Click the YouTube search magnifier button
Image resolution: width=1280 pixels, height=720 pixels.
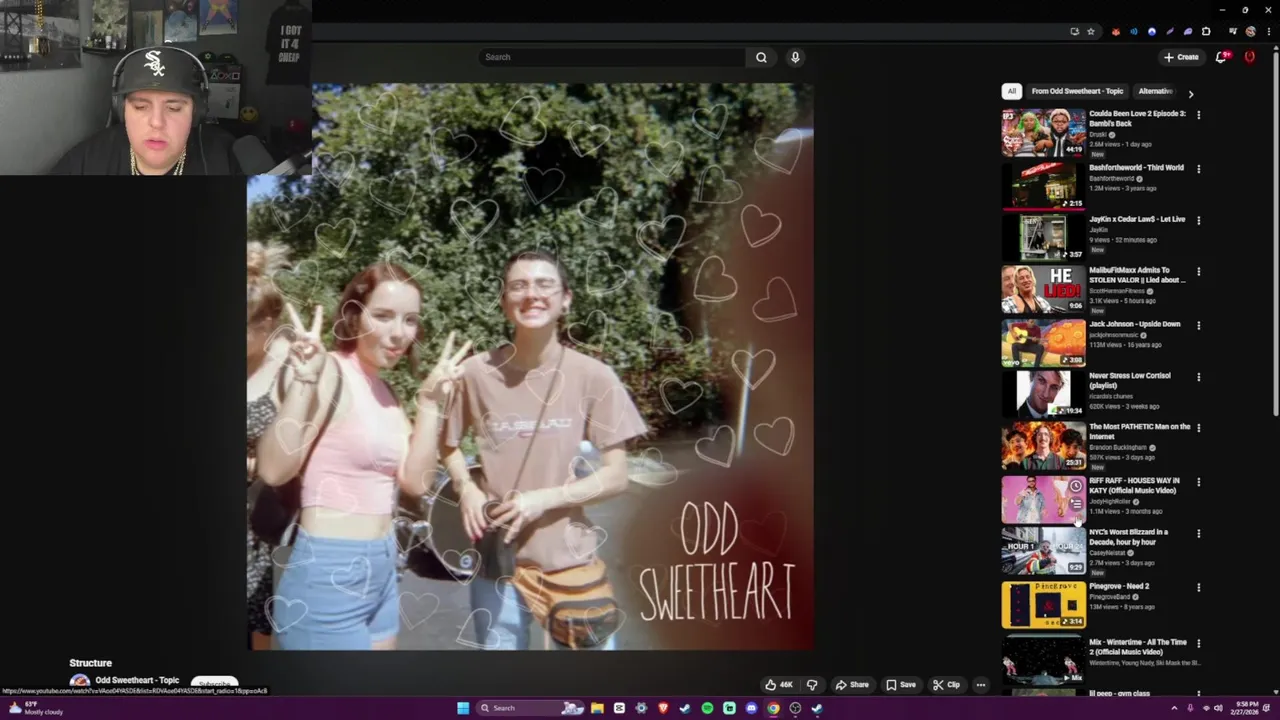click(761, 57)
